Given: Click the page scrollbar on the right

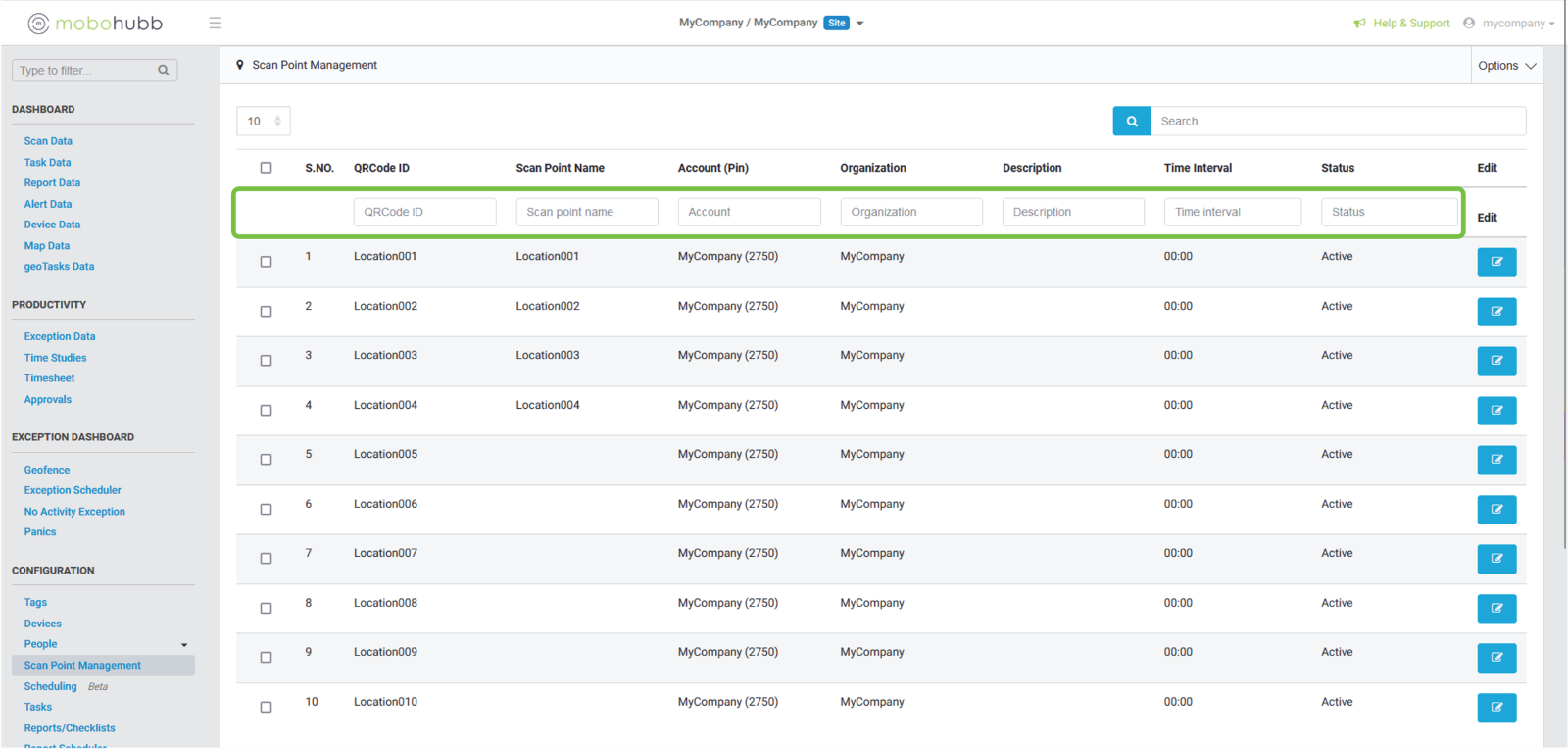Looking at the screenshot, I should coord(1564,294).
